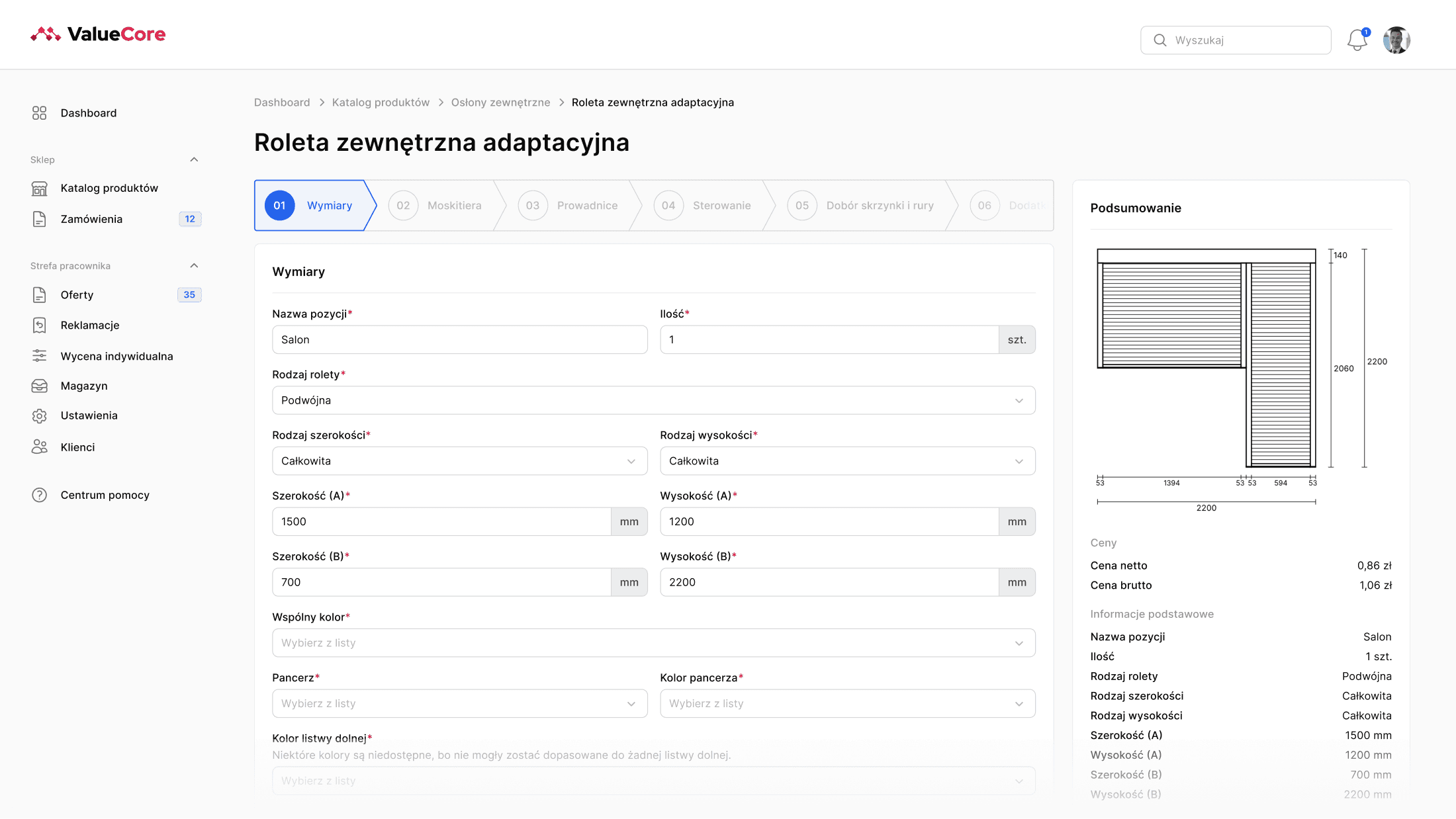Screen dimensions: 1456x819
Task: Open the notifications bell
Action: [1357, 40]
